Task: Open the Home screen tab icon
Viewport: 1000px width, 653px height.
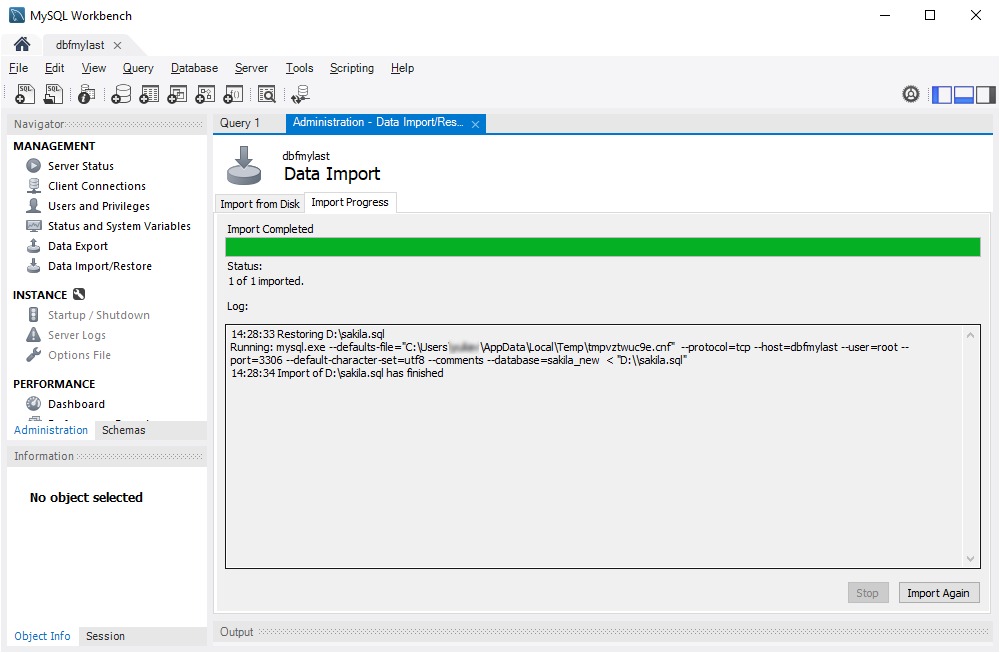Action: click(x=22, y=44)
